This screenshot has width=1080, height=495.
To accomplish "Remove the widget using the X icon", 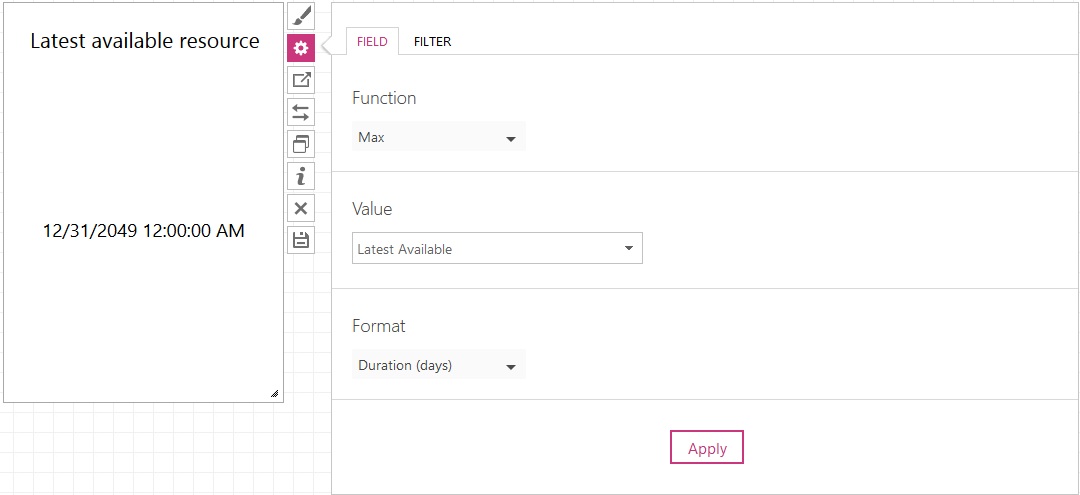I will [x=301, y=208].
